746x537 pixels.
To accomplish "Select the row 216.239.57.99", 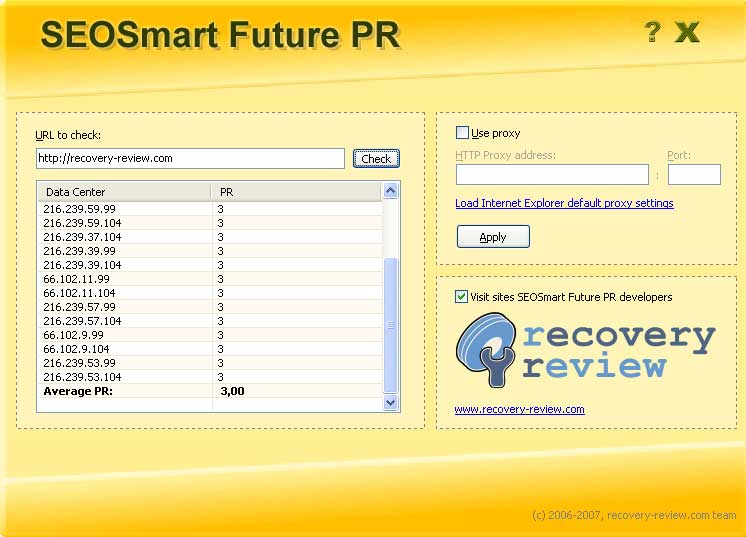I will pyautogui.click(x=210, y=307).
